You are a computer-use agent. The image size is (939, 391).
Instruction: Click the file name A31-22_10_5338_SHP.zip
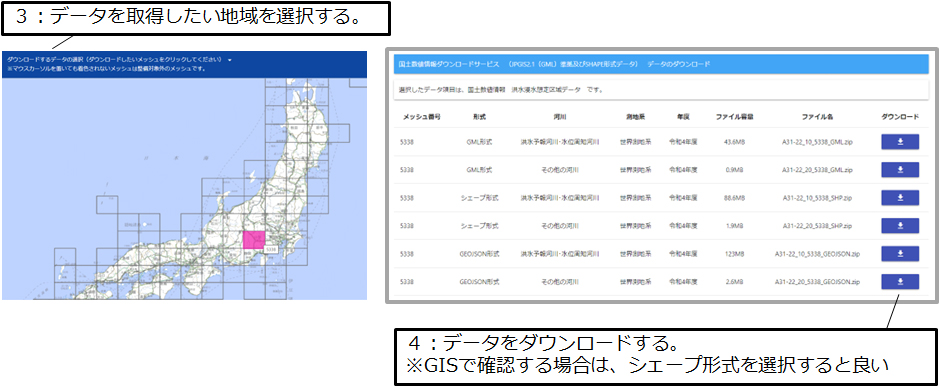[x=817, y=198]
